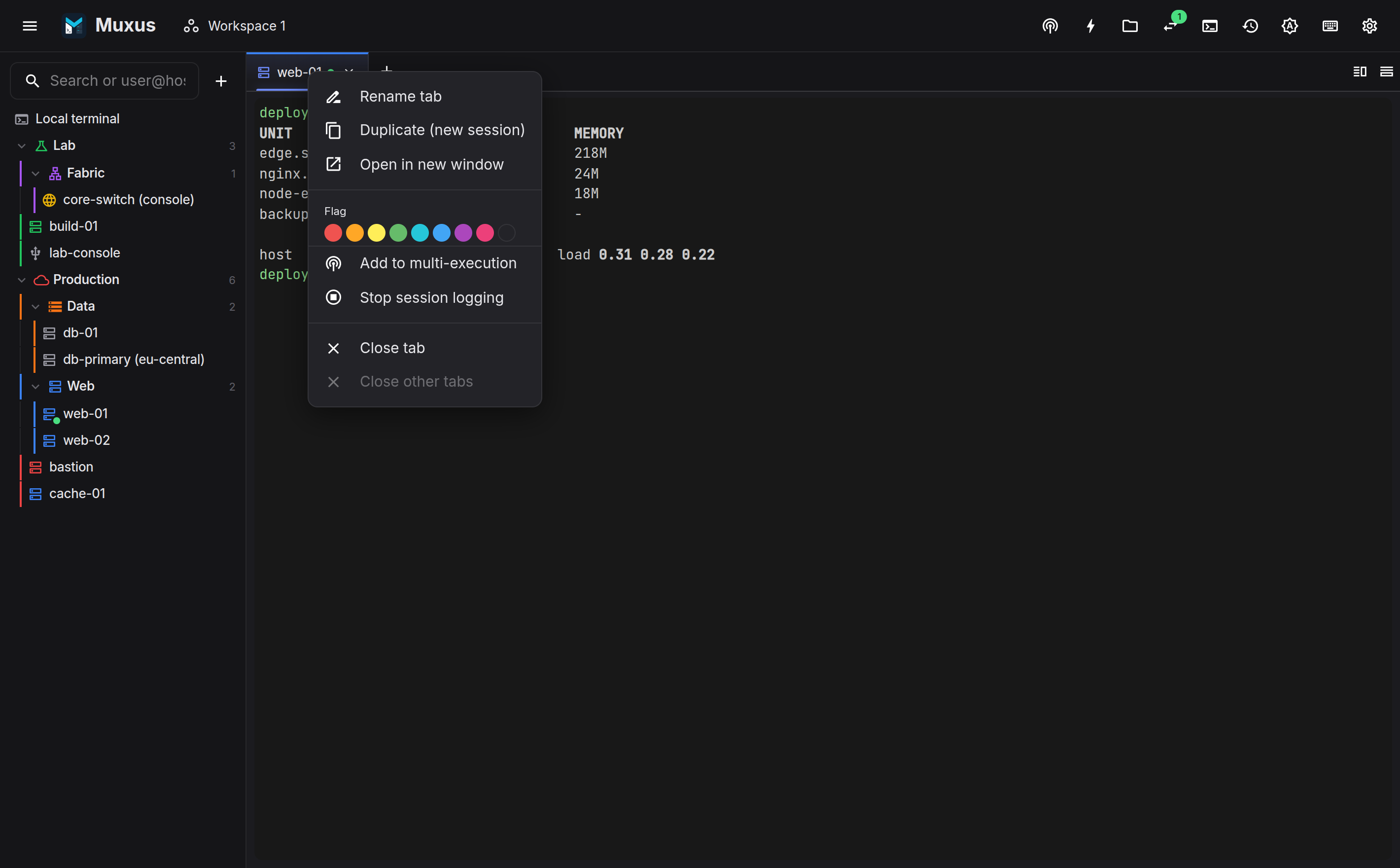Click the Muxus logo icon
The height and width of the screenshot is (868, 1400).
point(73,26)
